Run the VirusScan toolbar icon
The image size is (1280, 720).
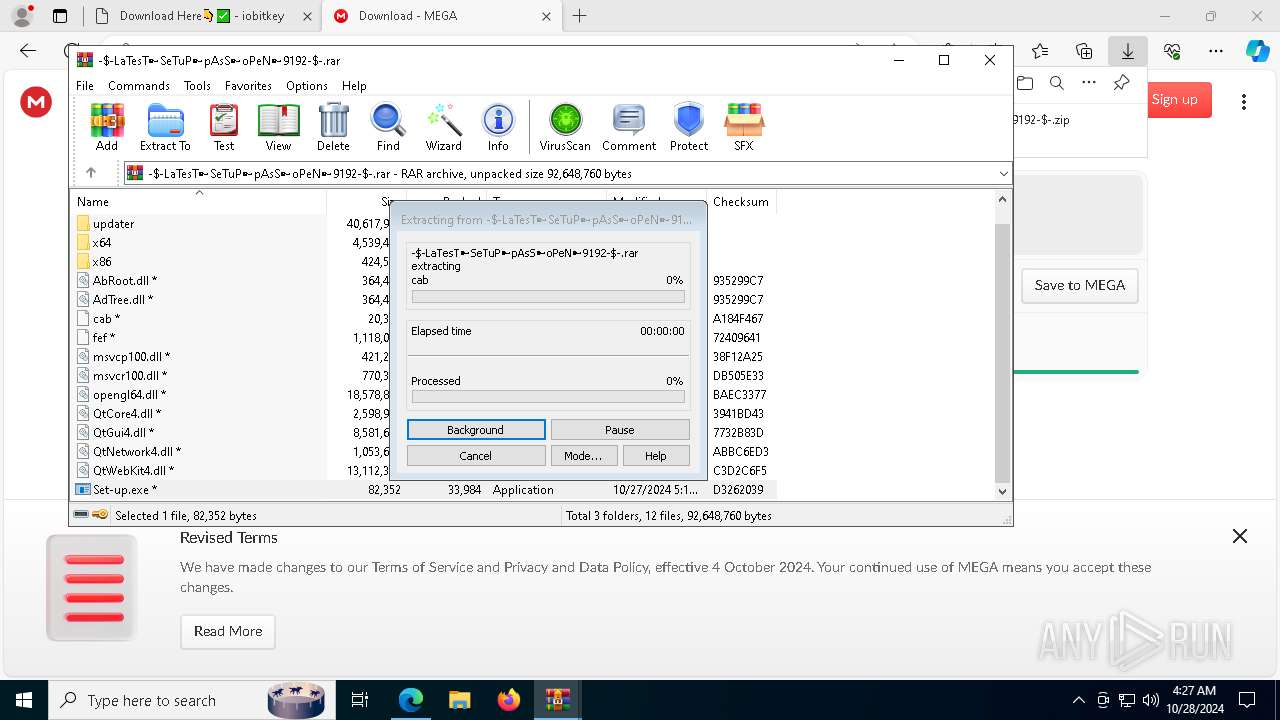click(565, 127)
